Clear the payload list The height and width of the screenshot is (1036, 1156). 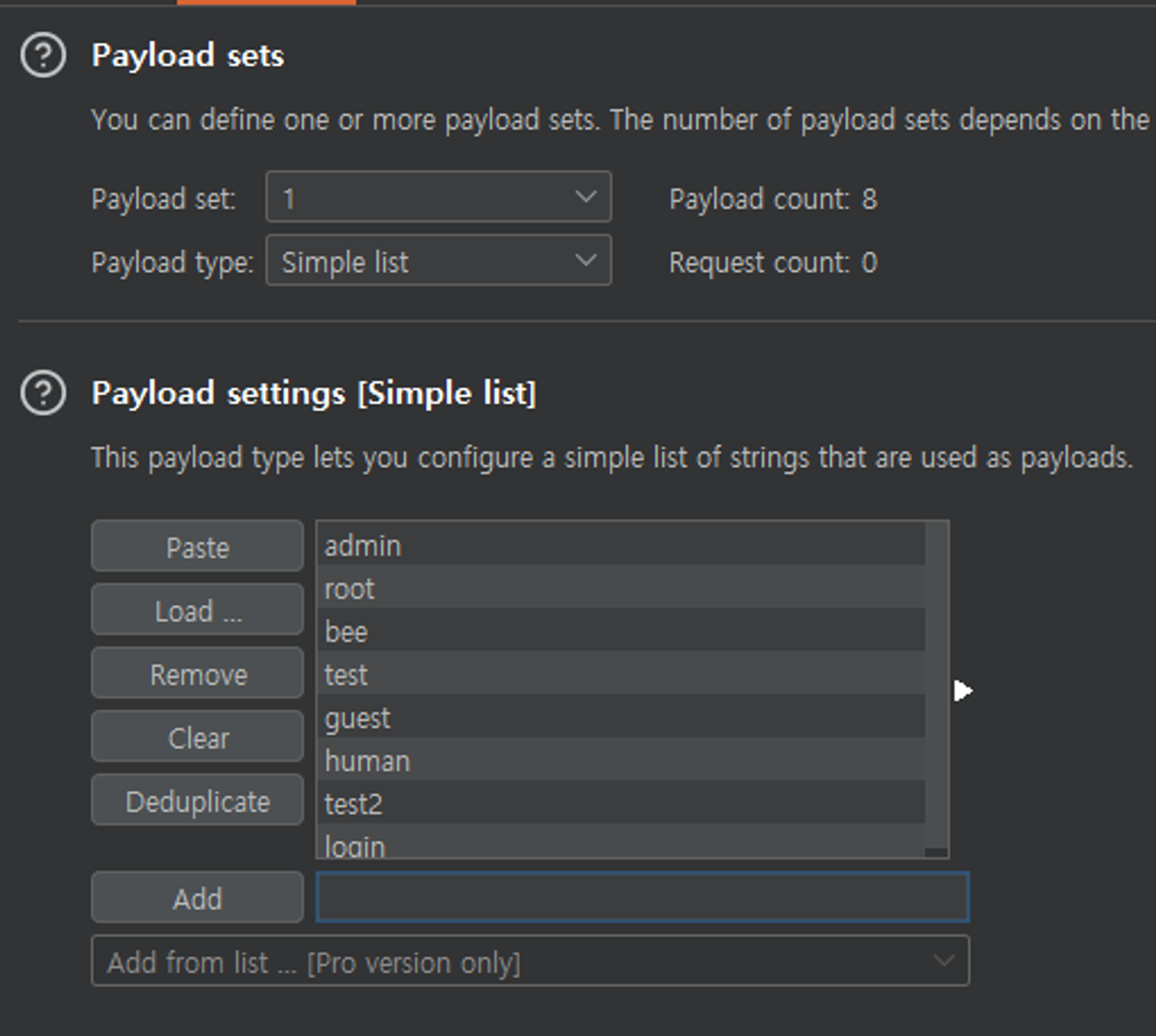pos(197,737)
